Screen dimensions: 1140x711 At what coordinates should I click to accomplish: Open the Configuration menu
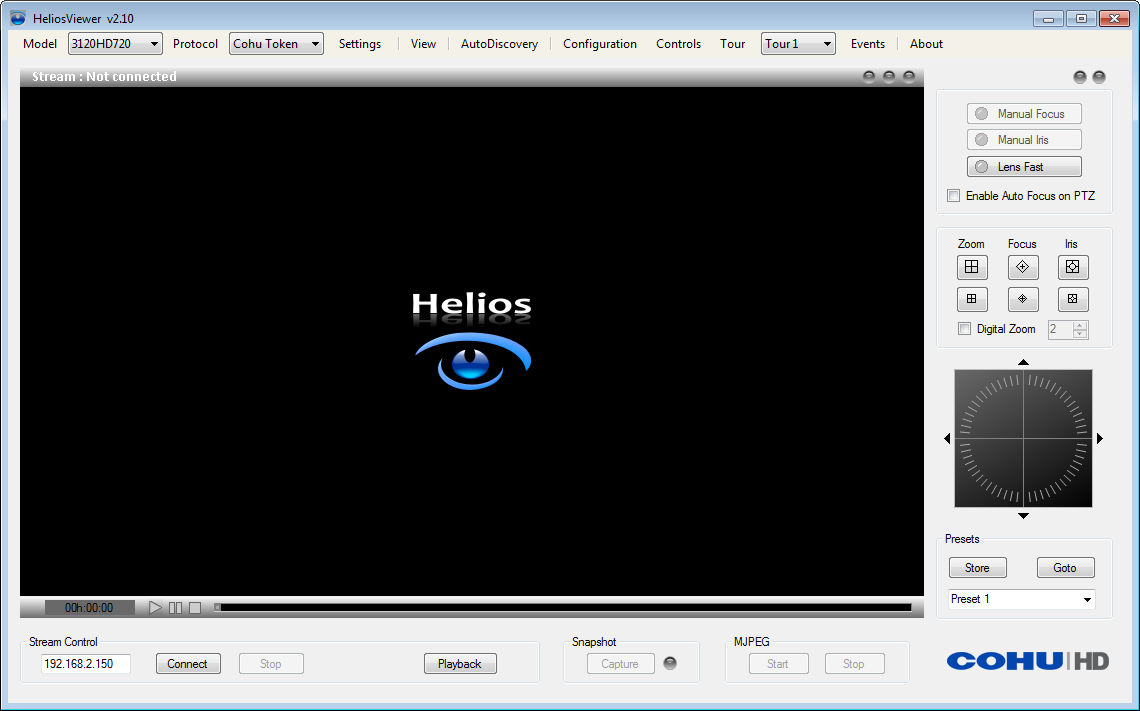600,44
